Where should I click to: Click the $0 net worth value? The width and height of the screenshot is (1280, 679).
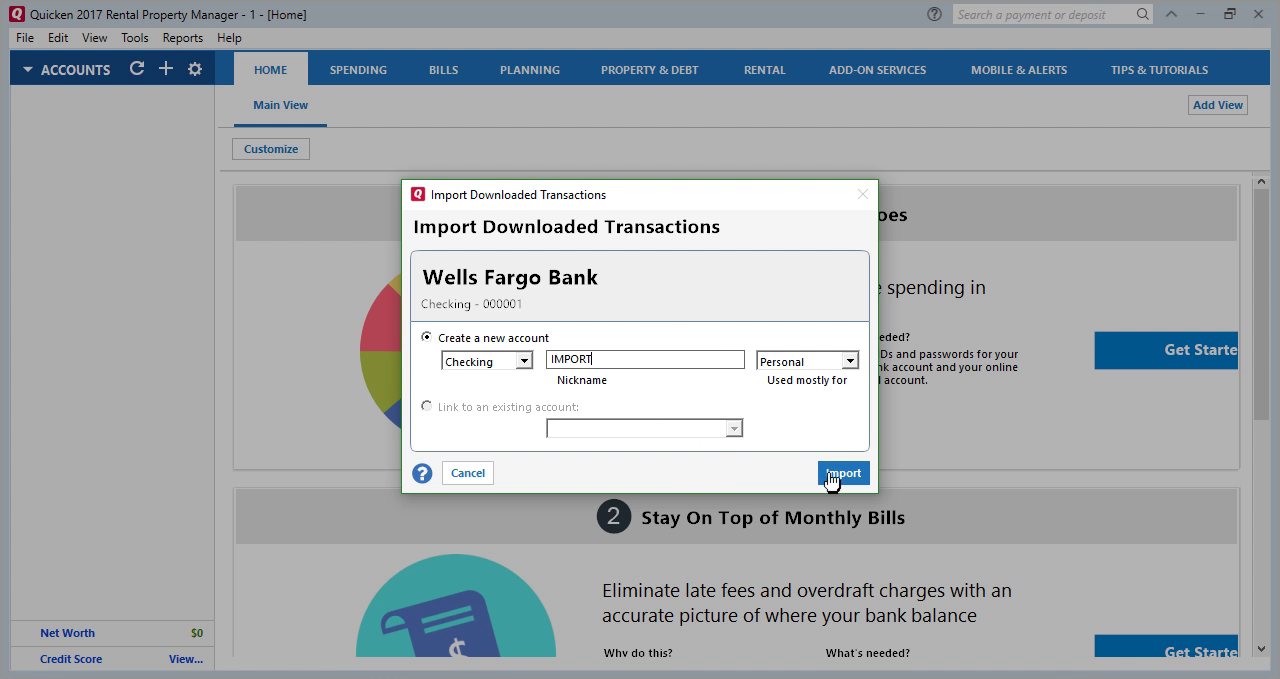coord(197,633)
